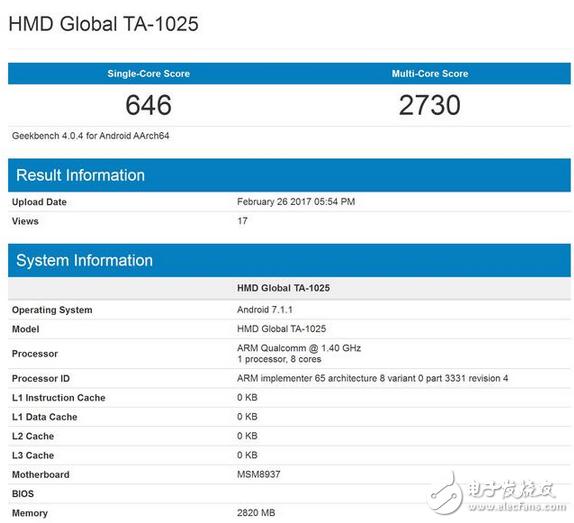This screenshot has height=523, width=574.
Task: Select the Single-Core Score header
Action: [x=148, y=74]
